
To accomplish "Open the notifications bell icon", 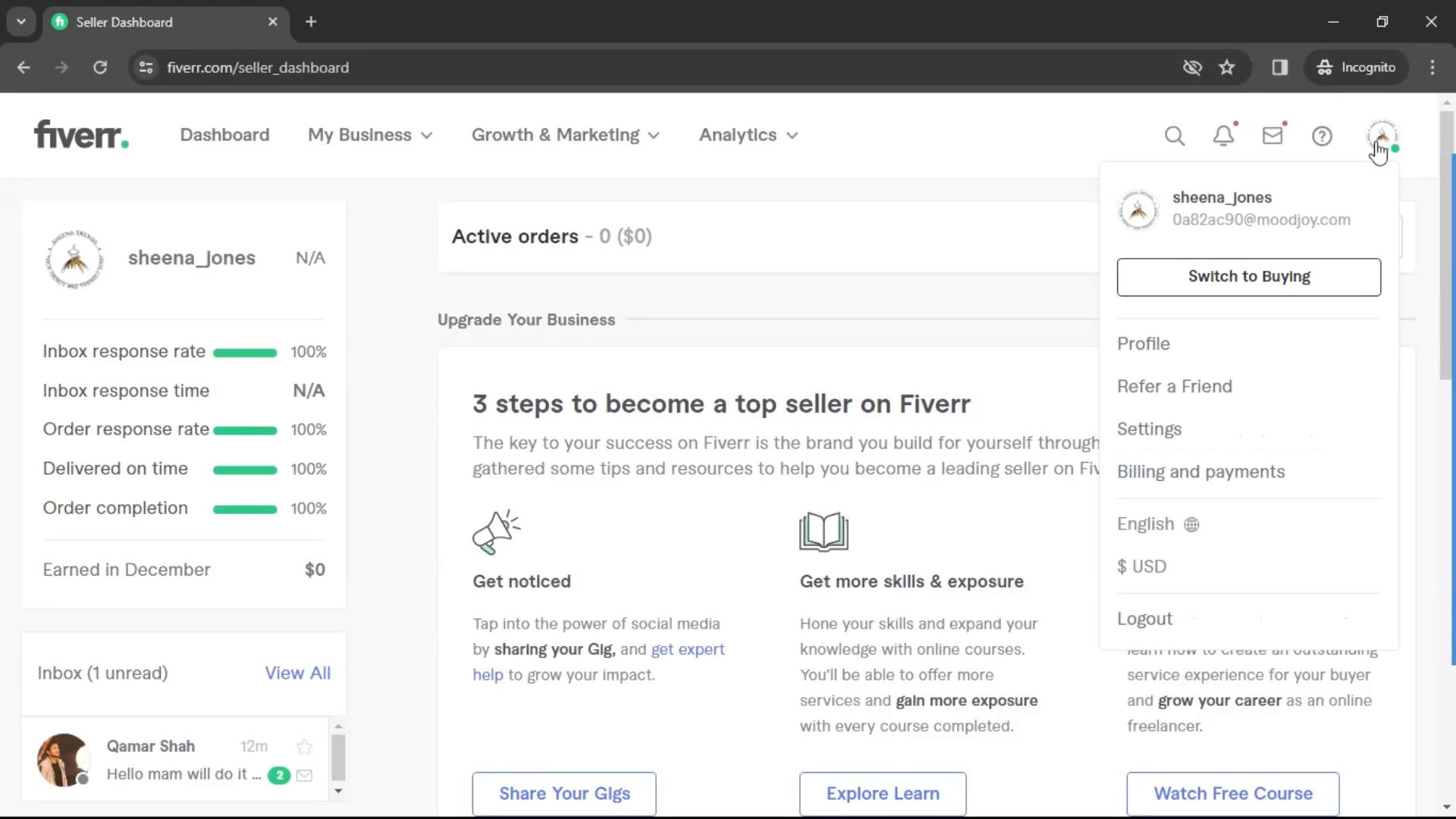I will coord(1223,135).
